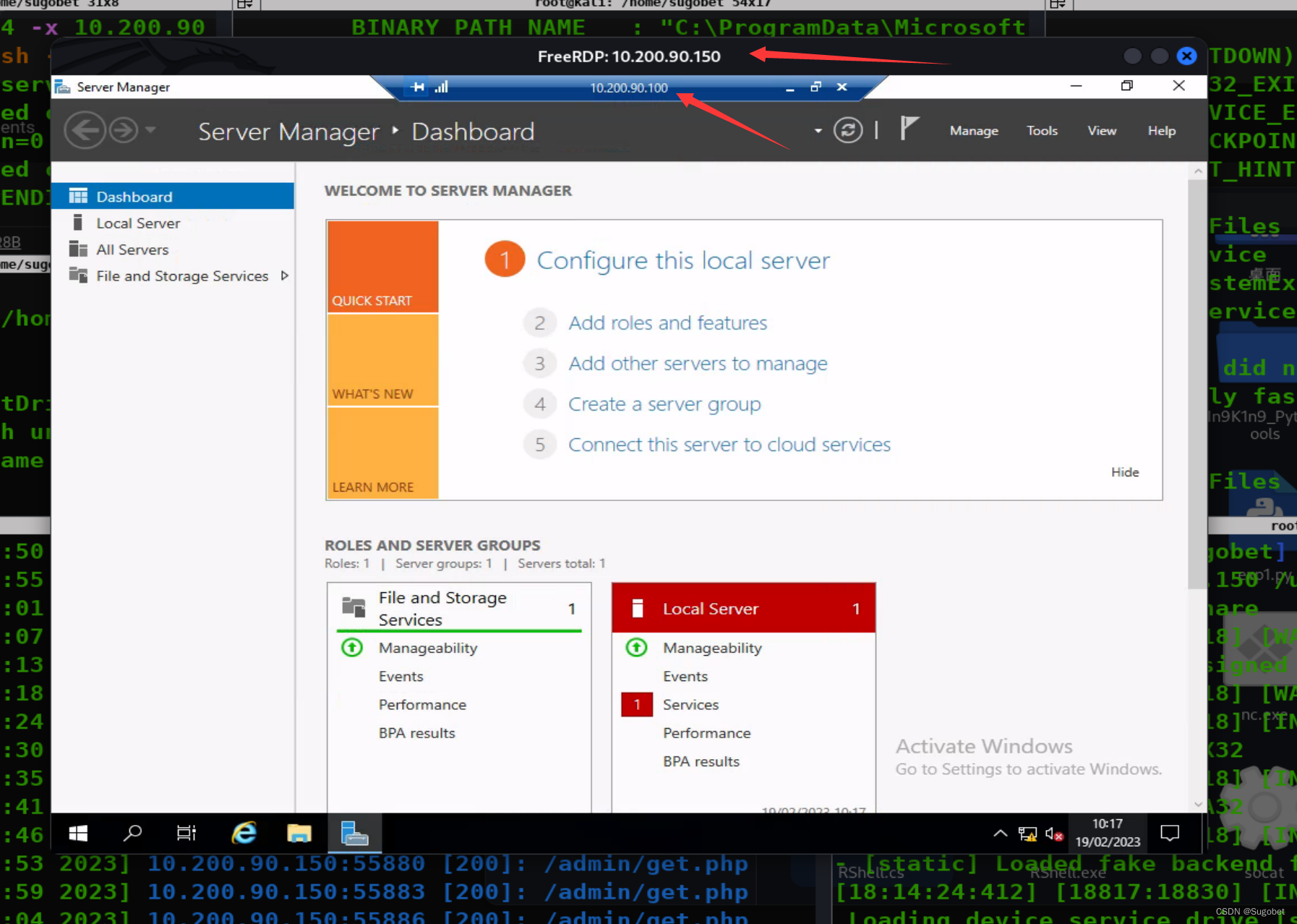
Task: Click Manageability under Local Server tile
Action: pyautogui.click(x=712, y=648)
